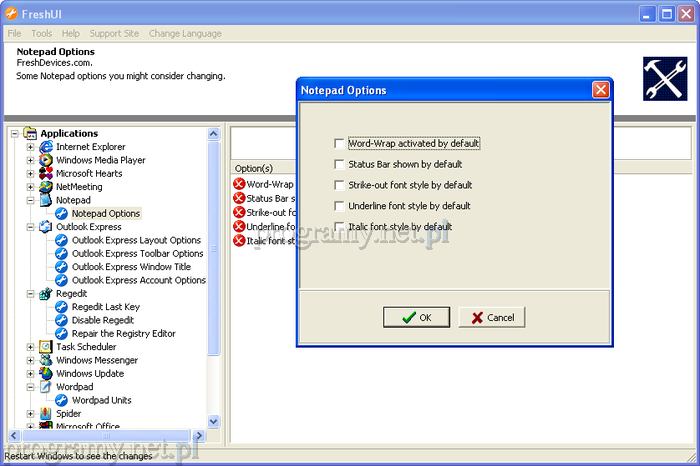Enable Word-Wrap activated by default

point(340,143)
